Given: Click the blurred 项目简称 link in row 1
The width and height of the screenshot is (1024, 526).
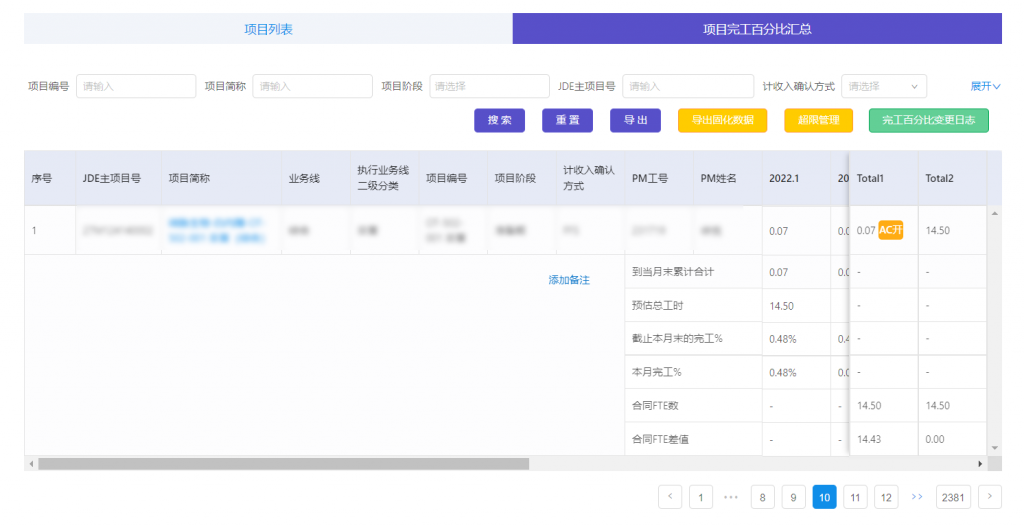Looking at the screenshot, I should point(216,231).
